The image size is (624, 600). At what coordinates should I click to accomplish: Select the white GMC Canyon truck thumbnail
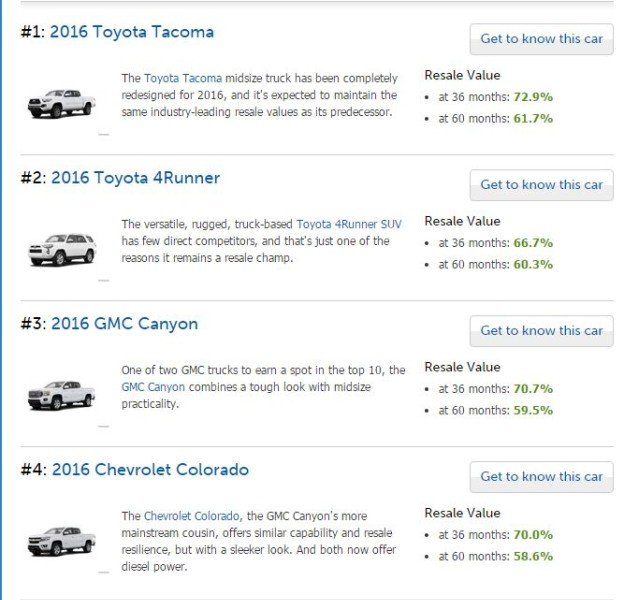tap(62, 395)
